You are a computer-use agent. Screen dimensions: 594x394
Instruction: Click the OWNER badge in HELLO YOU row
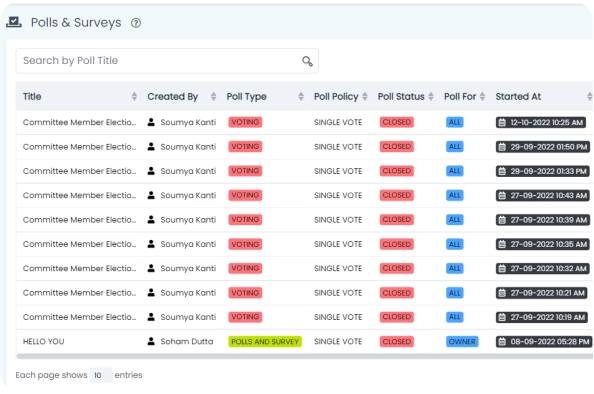[x=462, y=341]
